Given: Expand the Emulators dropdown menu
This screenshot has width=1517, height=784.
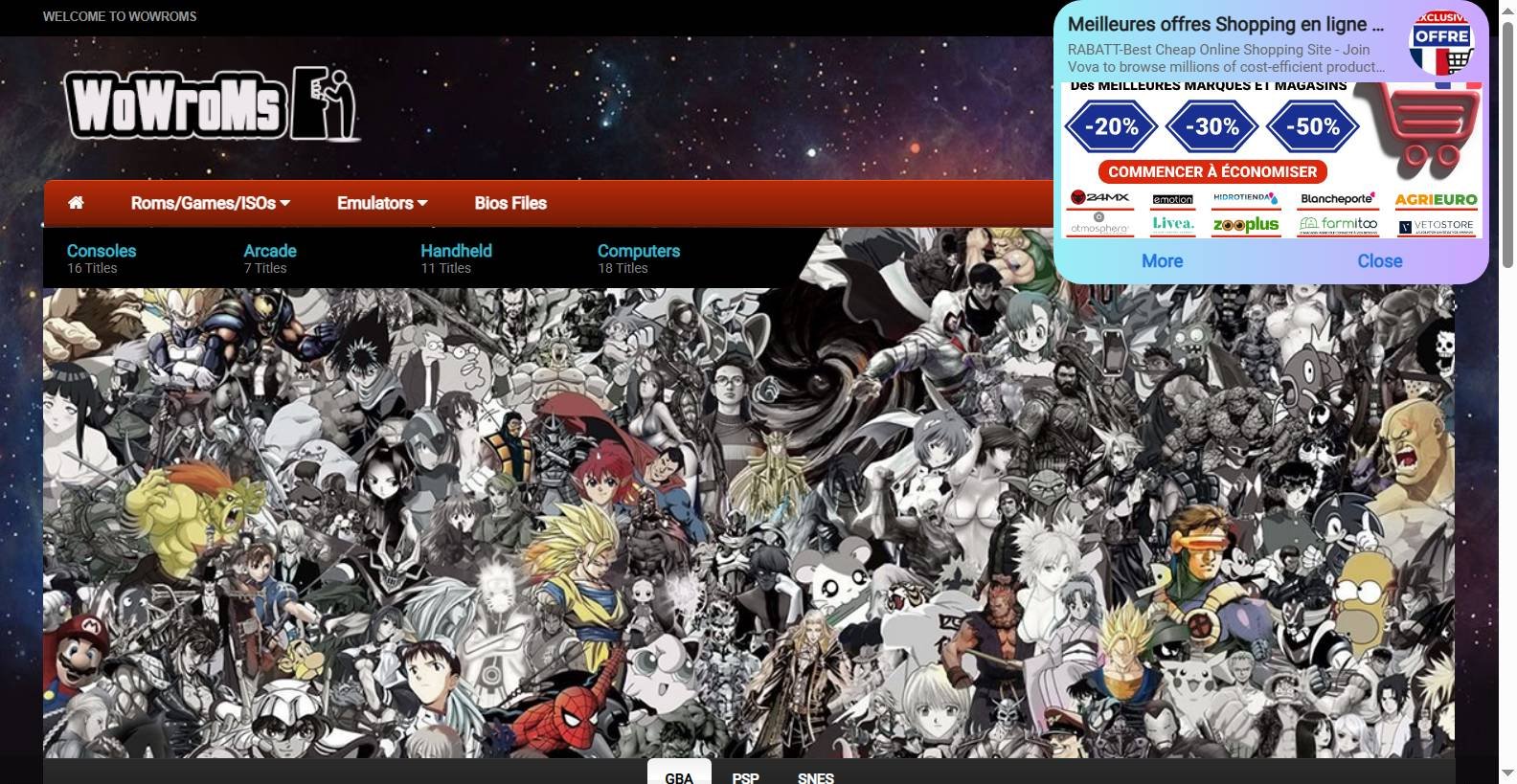Looking at the screenshot, I should (381, 203).
